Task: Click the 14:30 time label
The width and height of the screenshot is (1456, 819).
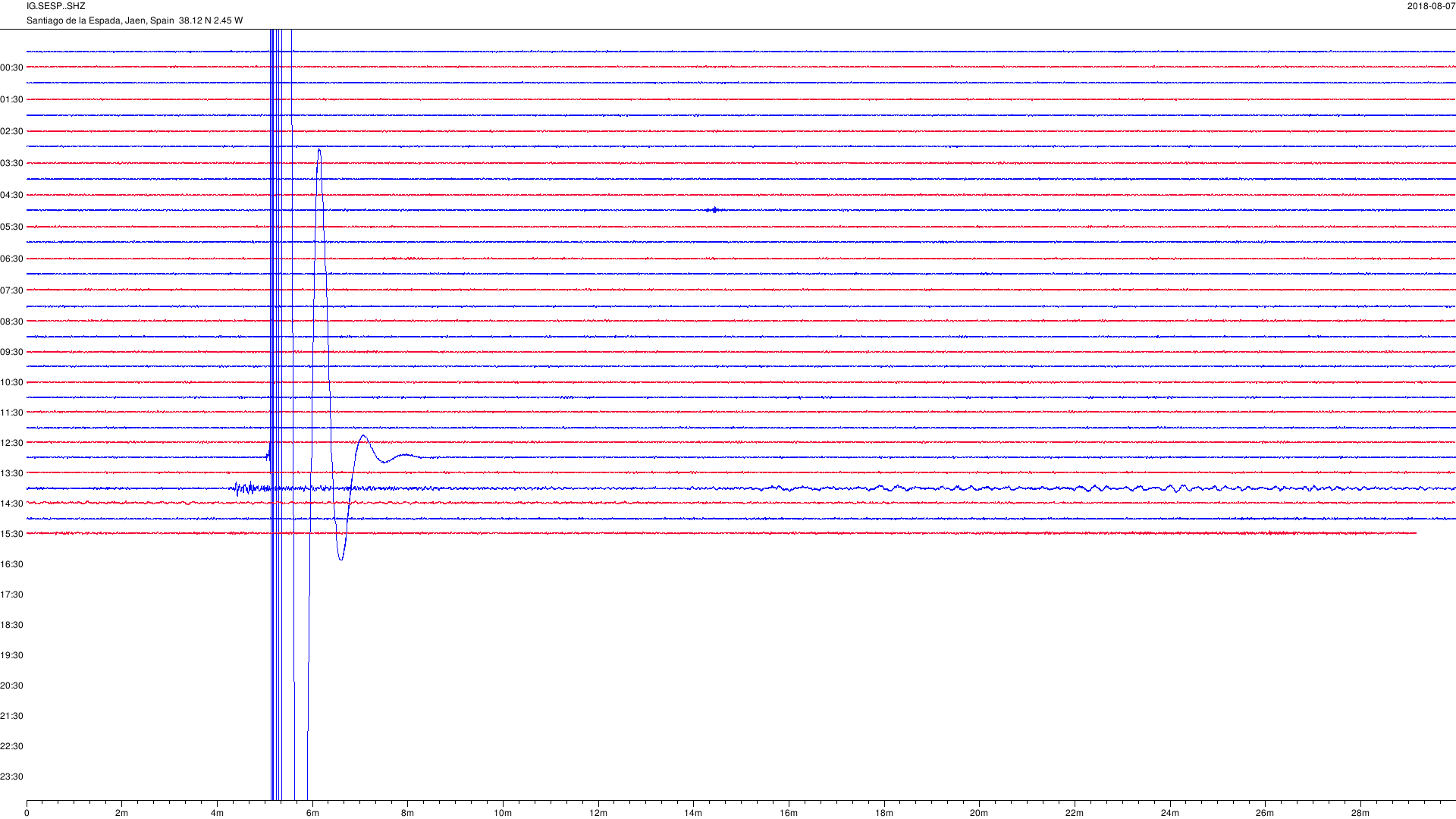Action: (x=11, y=504)
